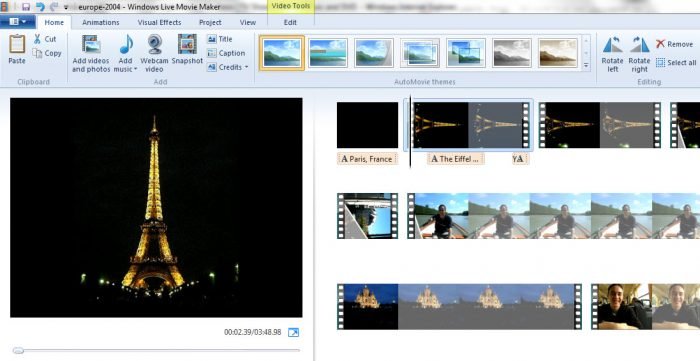Cut the selected clip
700x361 pixels.
tap(44, 39)
